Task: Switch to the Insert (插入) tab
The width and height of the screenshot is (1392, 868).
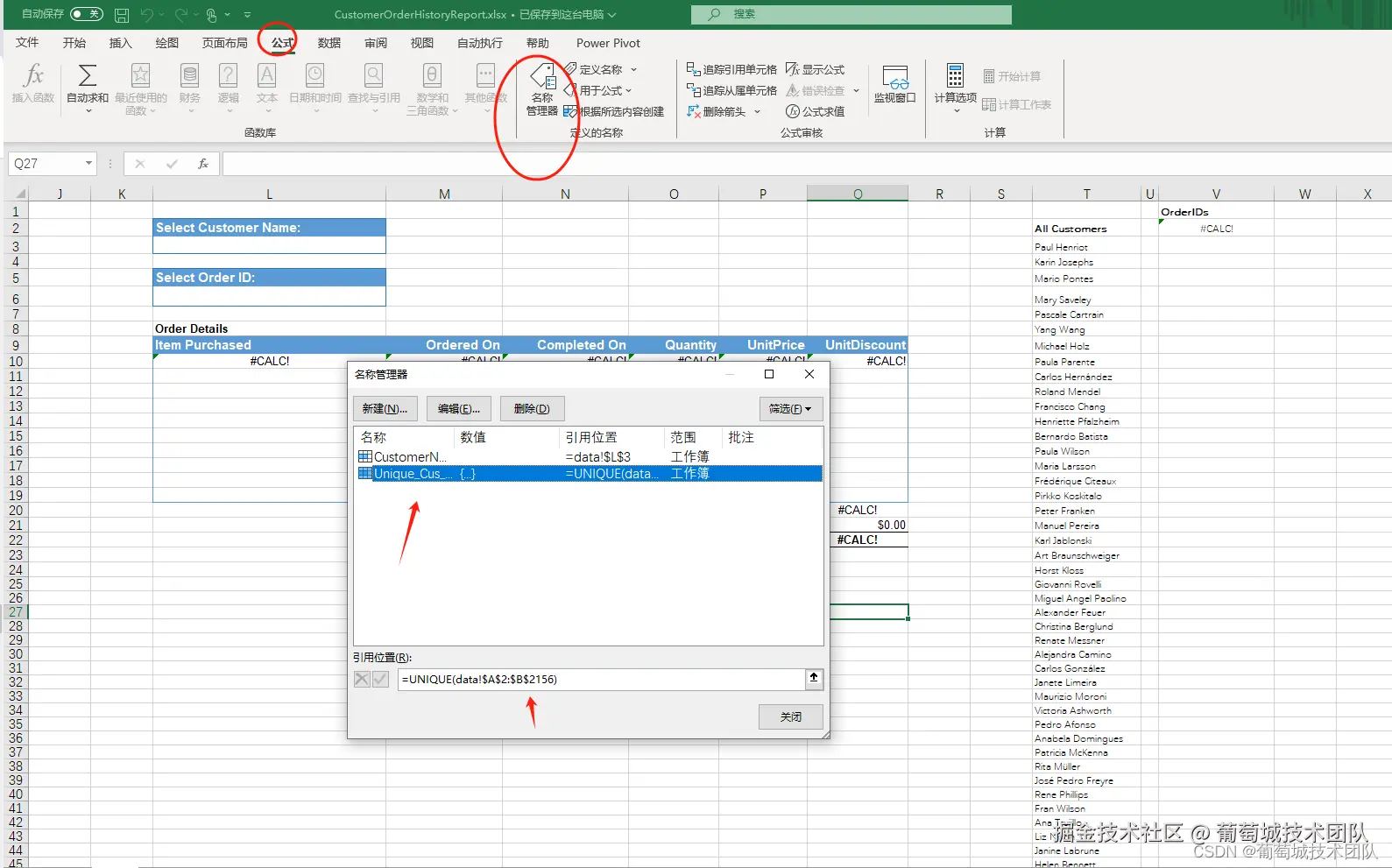Action: click(x=120, y=43)
